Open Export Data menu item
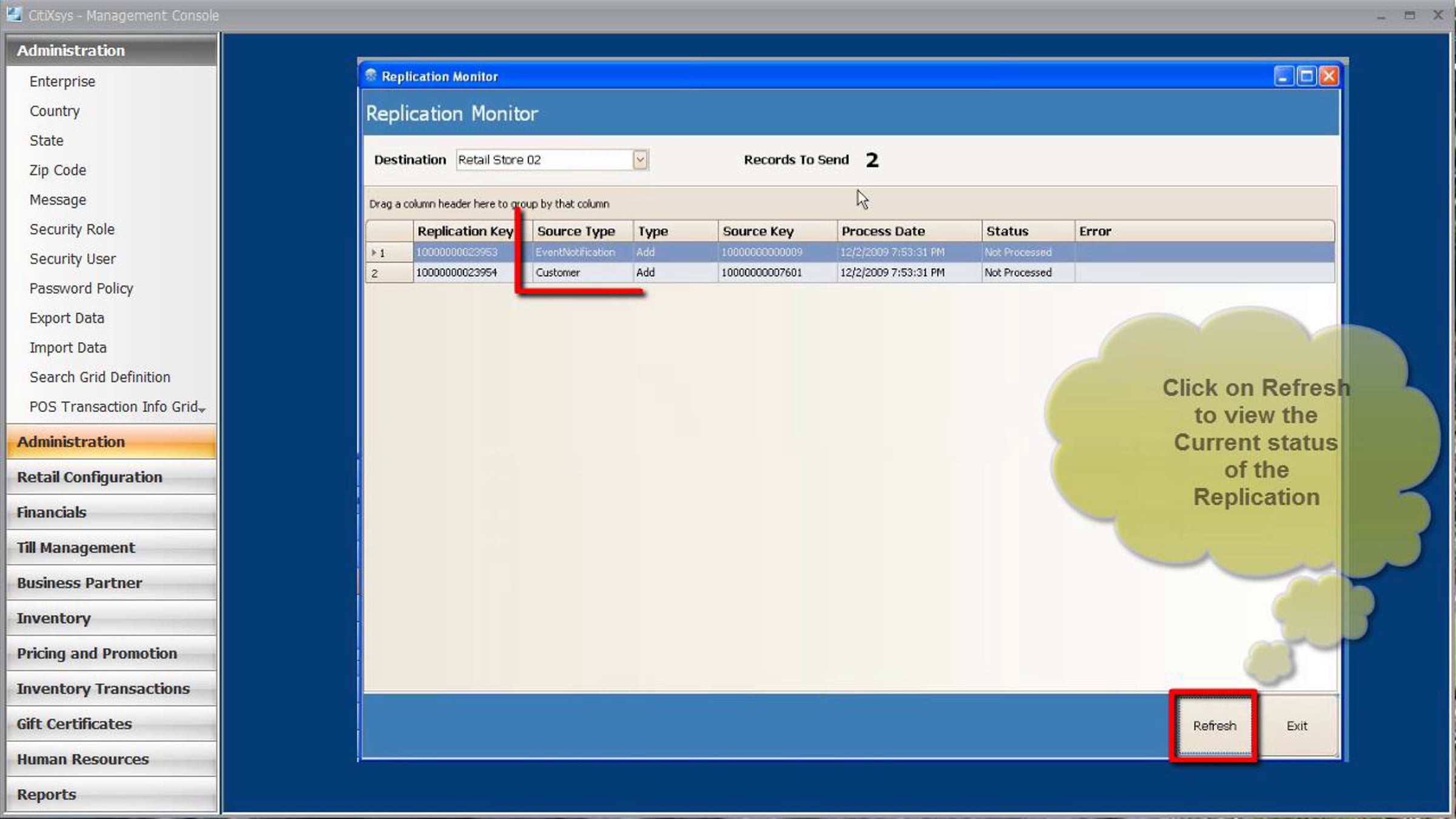1456x819 pixels. pos(67,318)
